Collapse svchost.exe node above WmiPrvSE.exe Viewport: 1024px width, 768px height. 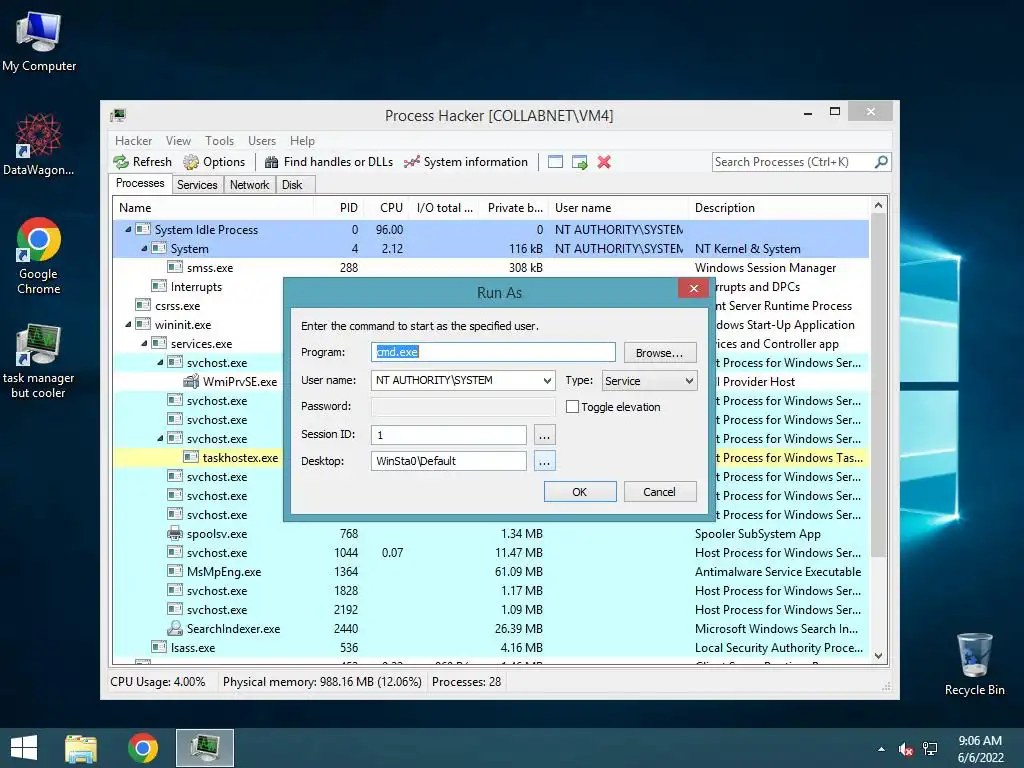coord(160,362)
